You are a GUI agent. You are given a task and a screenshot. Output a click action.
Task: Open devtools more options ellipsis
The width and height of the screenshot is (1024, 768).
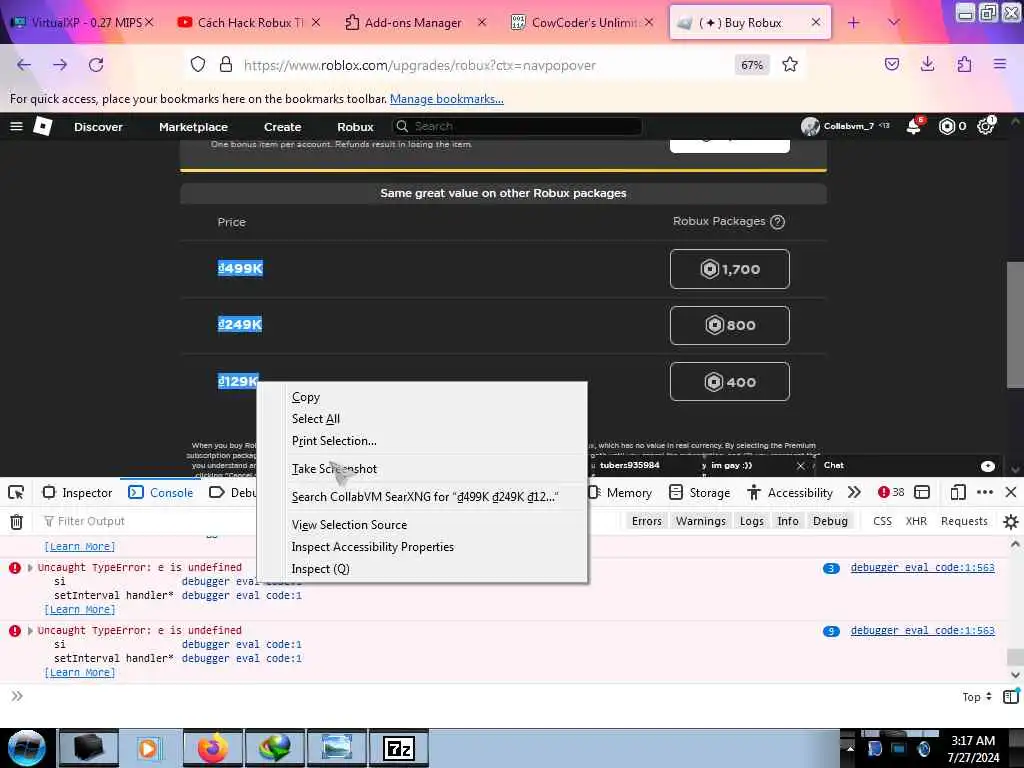[x=985, y=492]
